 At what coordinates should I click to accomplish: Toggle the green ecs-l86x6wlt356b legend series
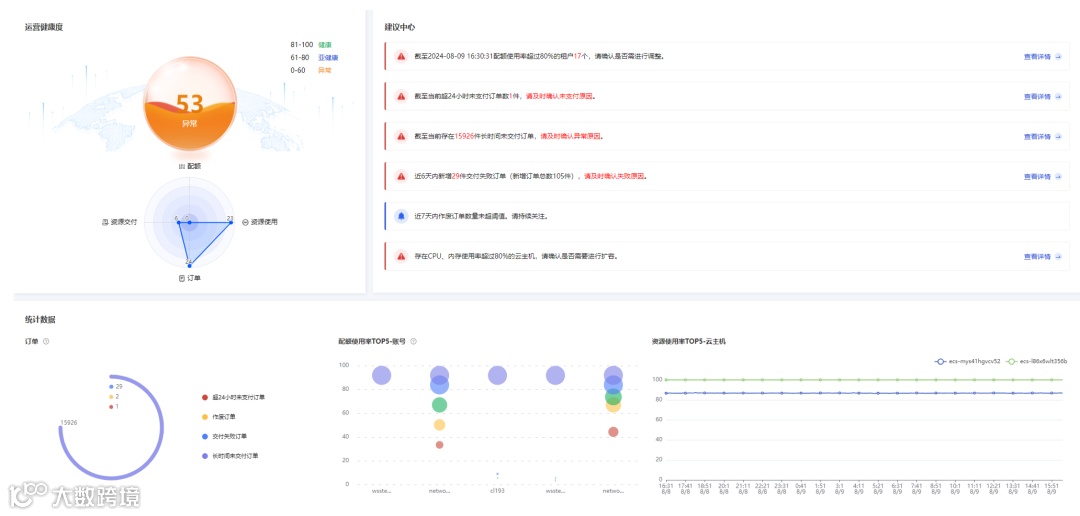[1037, 361]
